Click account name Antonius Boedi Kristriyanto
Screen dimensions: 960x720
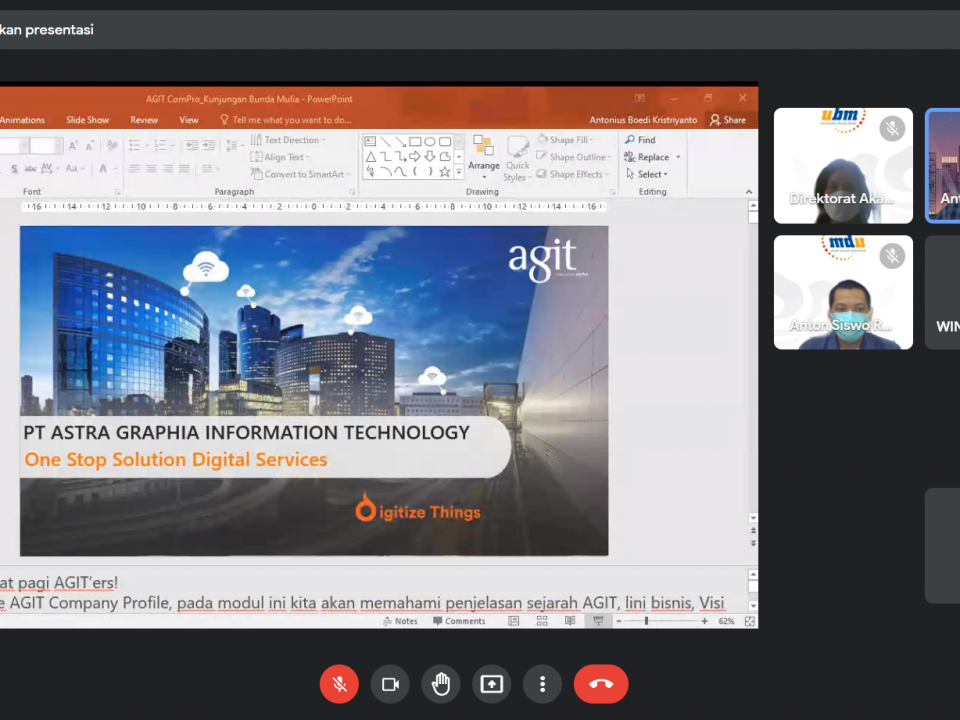point(643,120)
